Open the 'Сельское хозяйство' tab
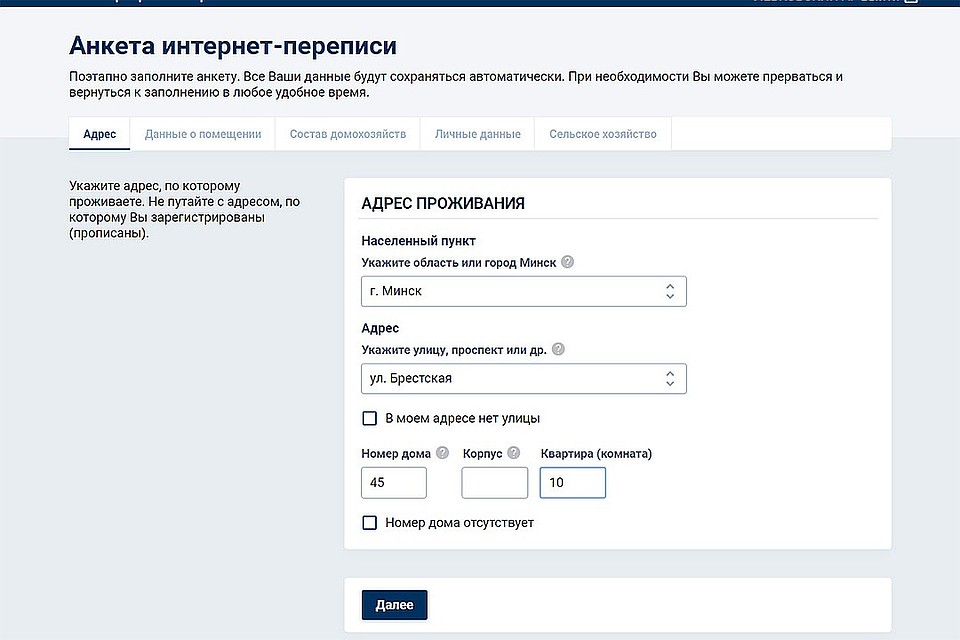 [603, 134]
